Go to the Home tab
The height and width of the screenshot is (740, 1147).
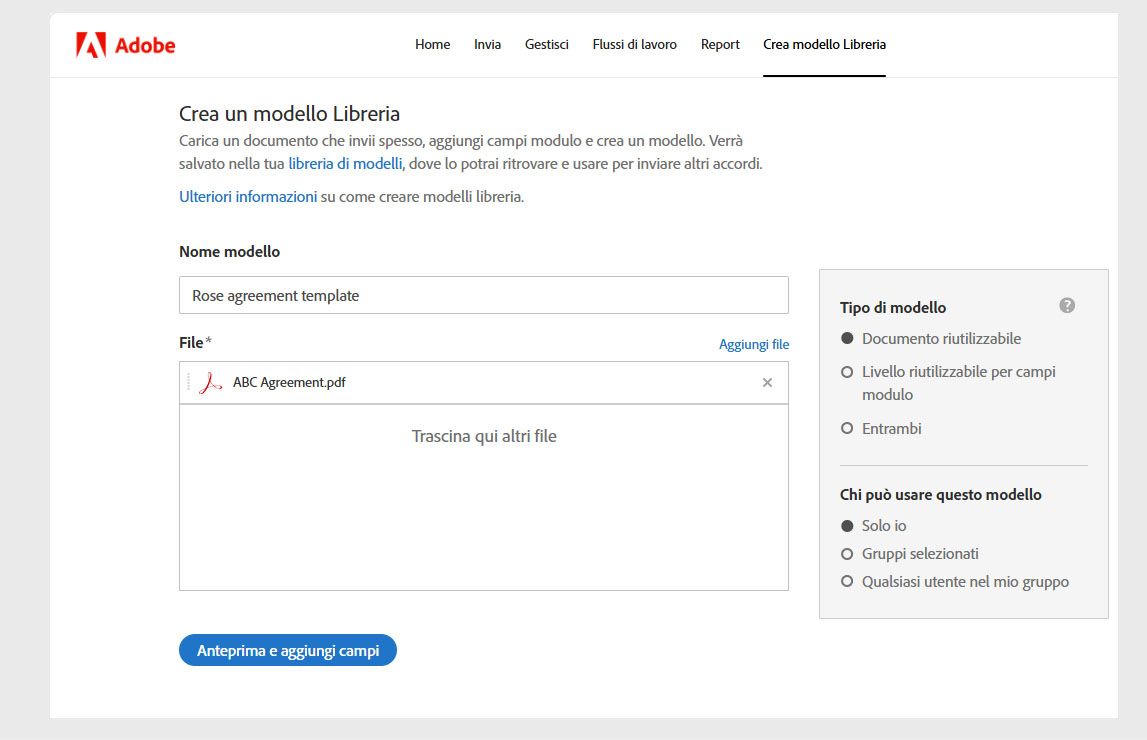pyautogui.click(x=432, y=44)
